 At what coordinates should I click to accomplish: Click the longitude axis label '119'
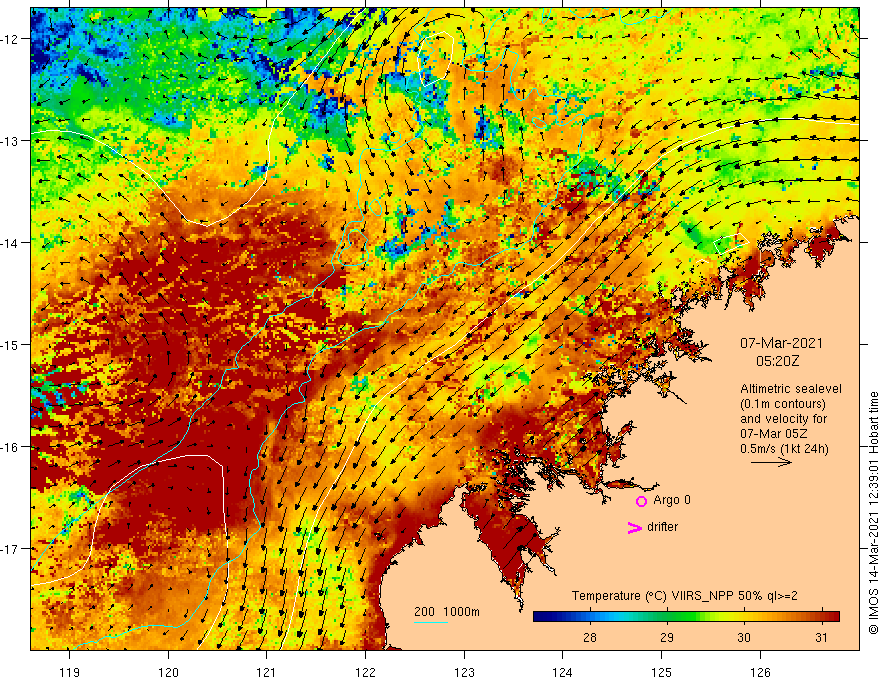[70, 672]
